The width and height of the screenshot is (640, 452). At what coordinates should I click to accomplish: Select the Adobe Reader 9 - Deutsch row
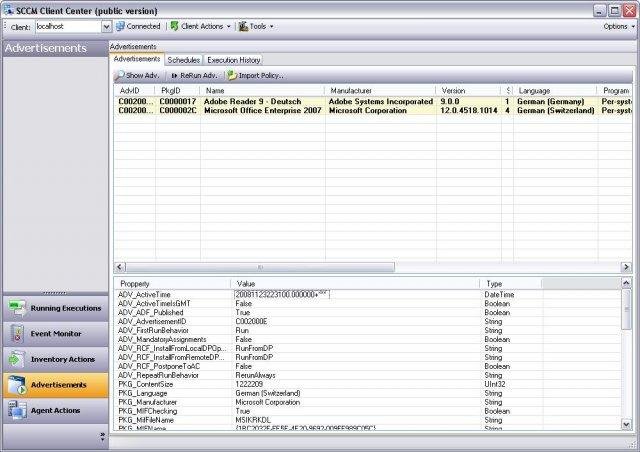tap(373, 101)
